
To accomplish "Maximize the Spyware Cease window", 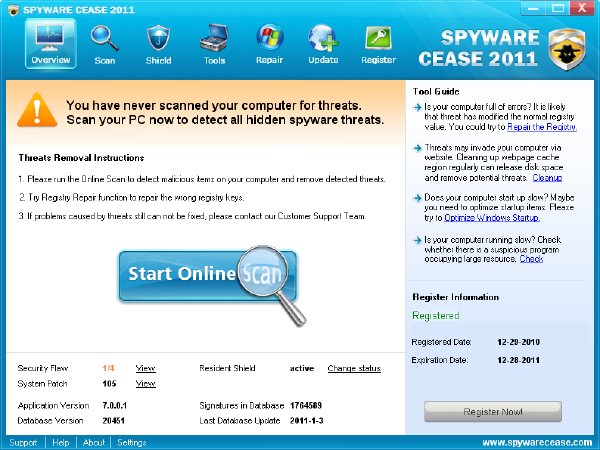I will tap(558, 8).
